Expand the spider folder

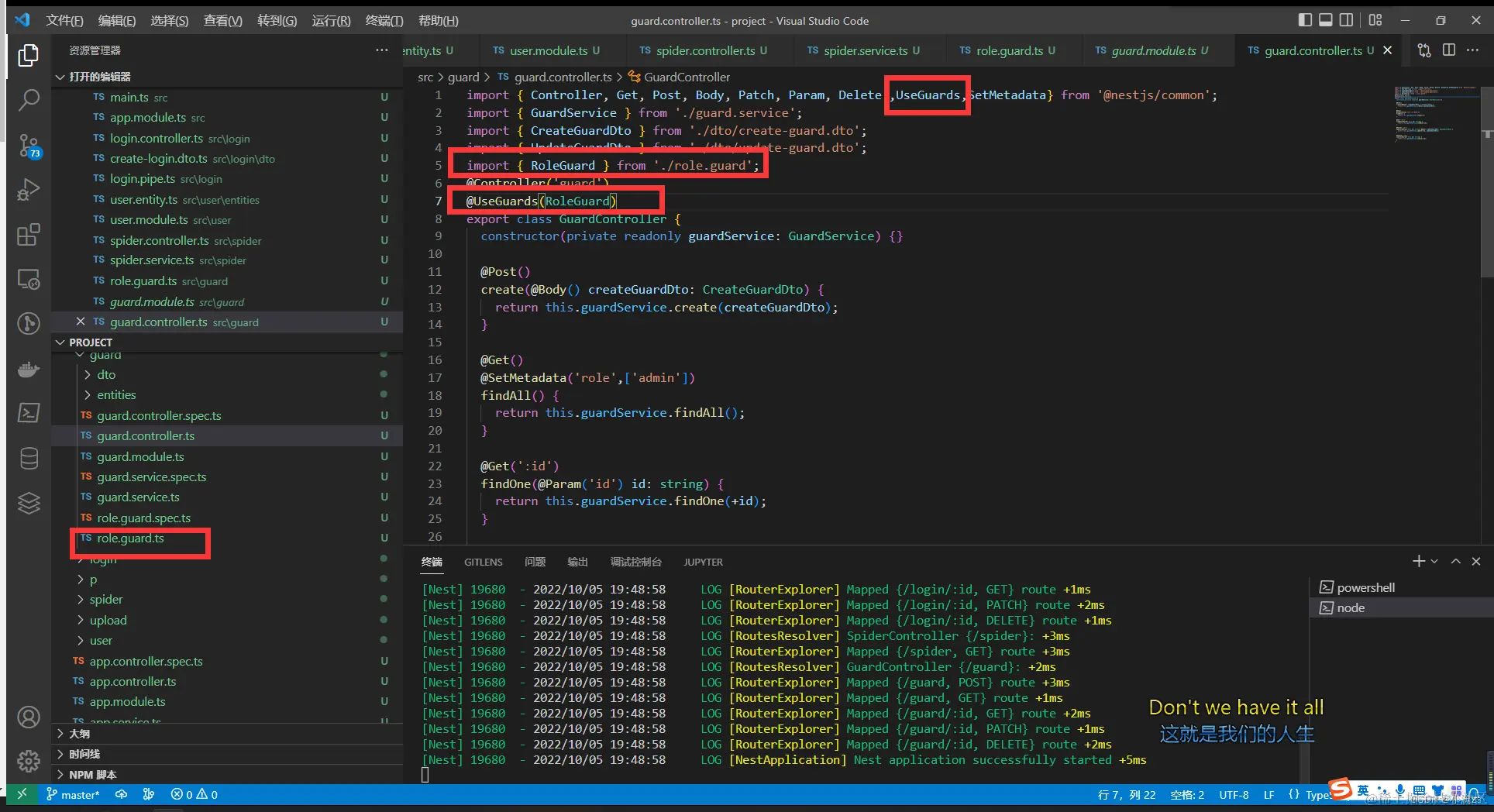coord(106,600)
